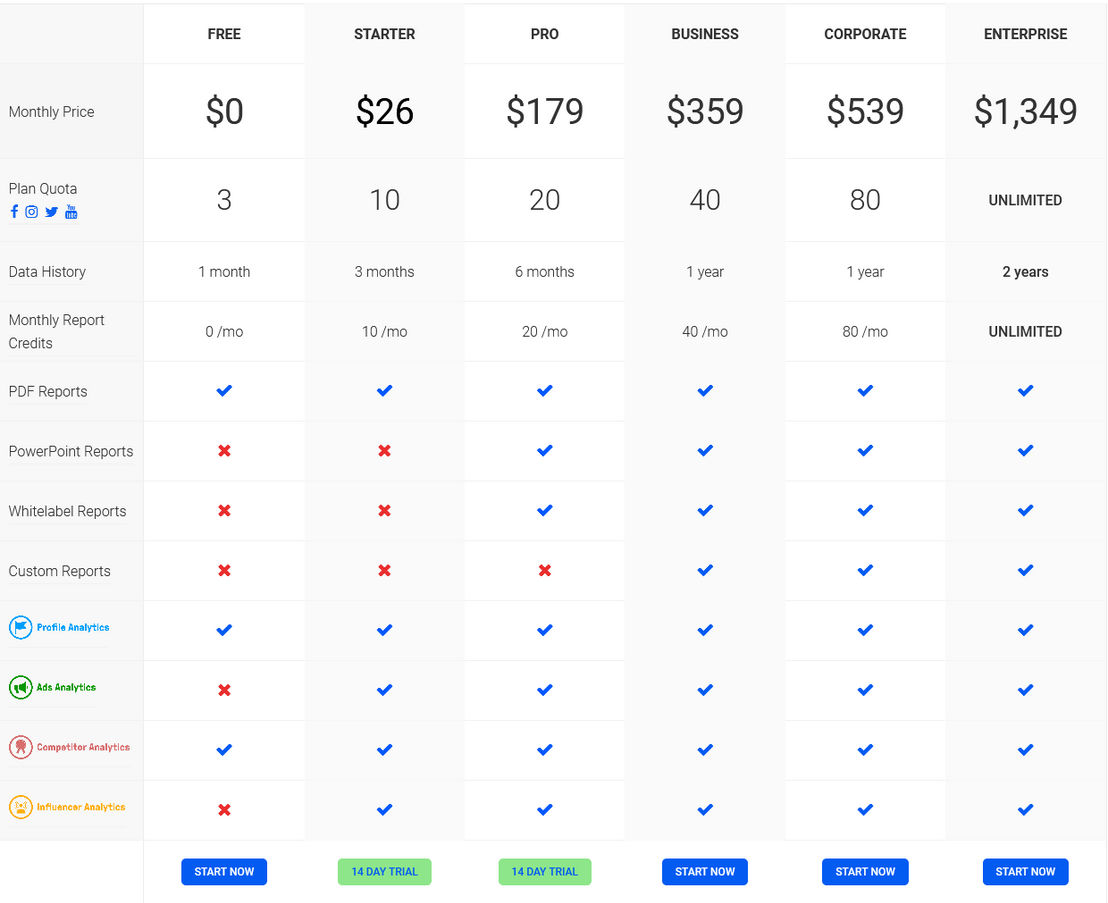Start the 14 Day Trial for Pro
The height and width of the screenshot is (903, 1108).
pos(545,872)
